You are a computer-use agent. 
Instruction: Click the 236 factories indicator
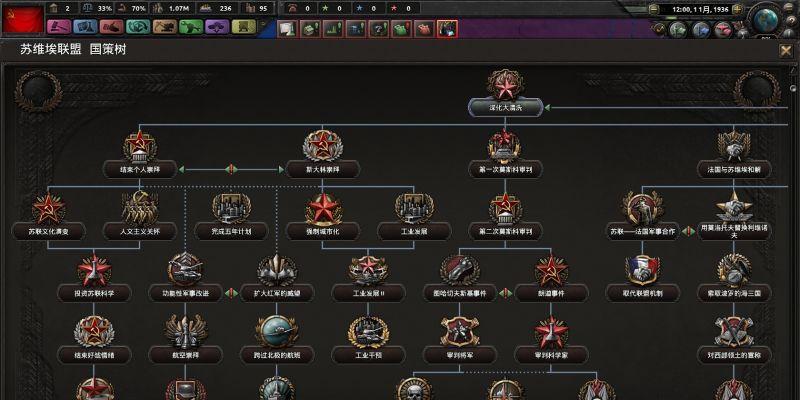tap(217, 8)
